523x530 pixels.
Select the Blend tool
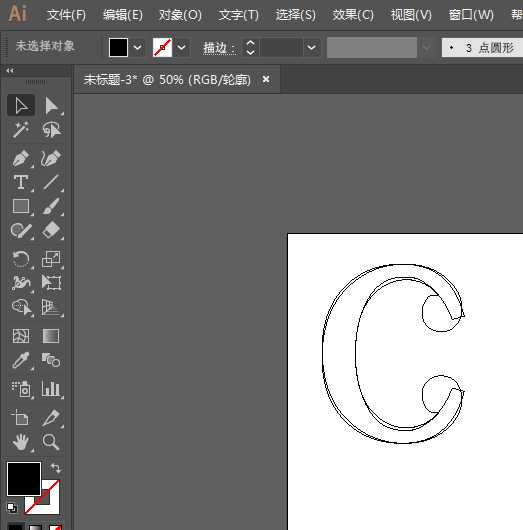click(x=51, y=360)
